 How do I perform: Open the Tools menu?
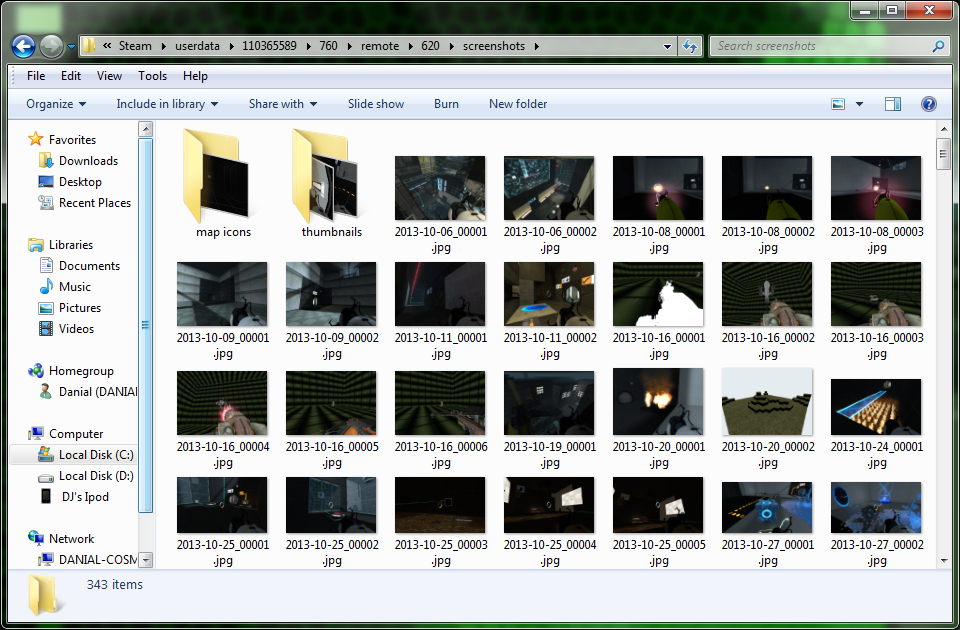click(152, 76)
